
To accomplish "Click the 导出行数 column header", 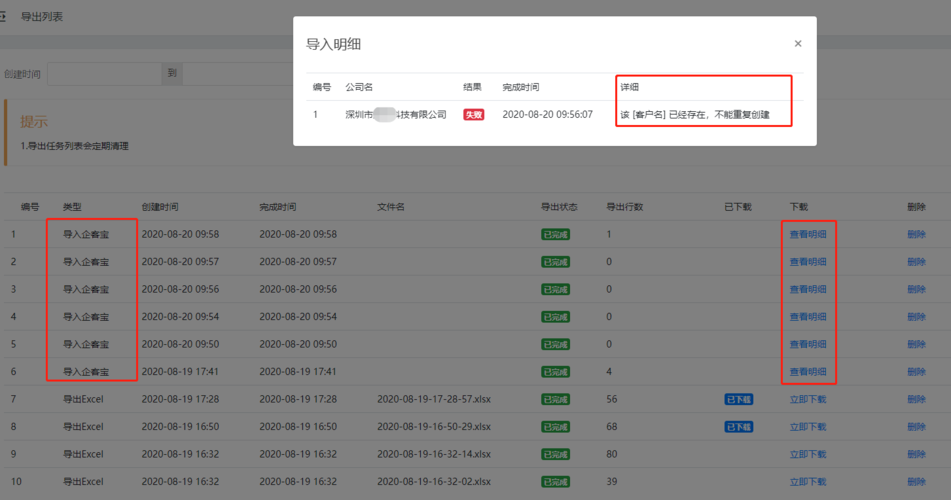I will [x=625, y=207].
